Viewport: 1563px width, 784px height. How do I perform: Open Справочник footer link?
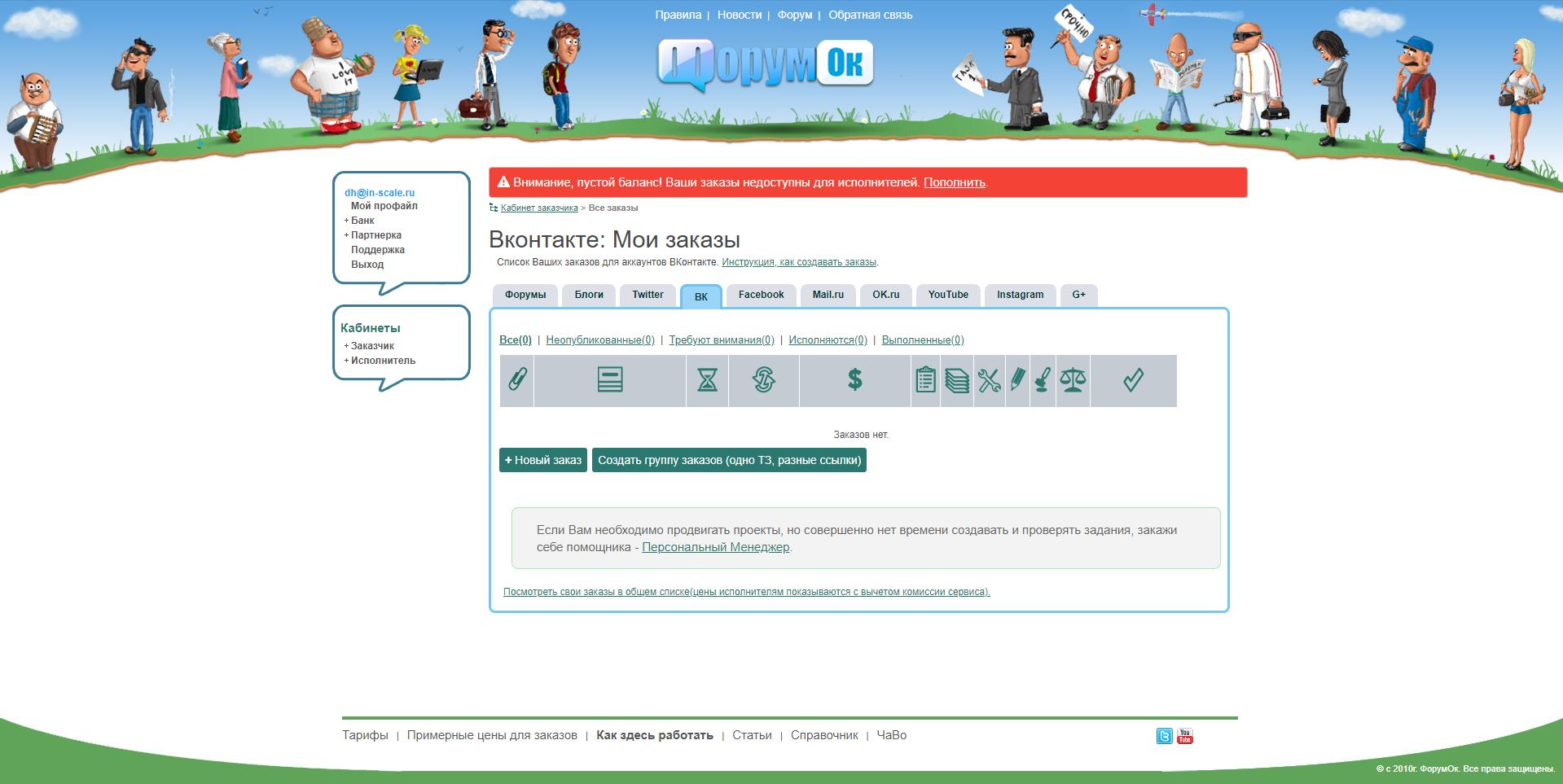coord(824,735)
